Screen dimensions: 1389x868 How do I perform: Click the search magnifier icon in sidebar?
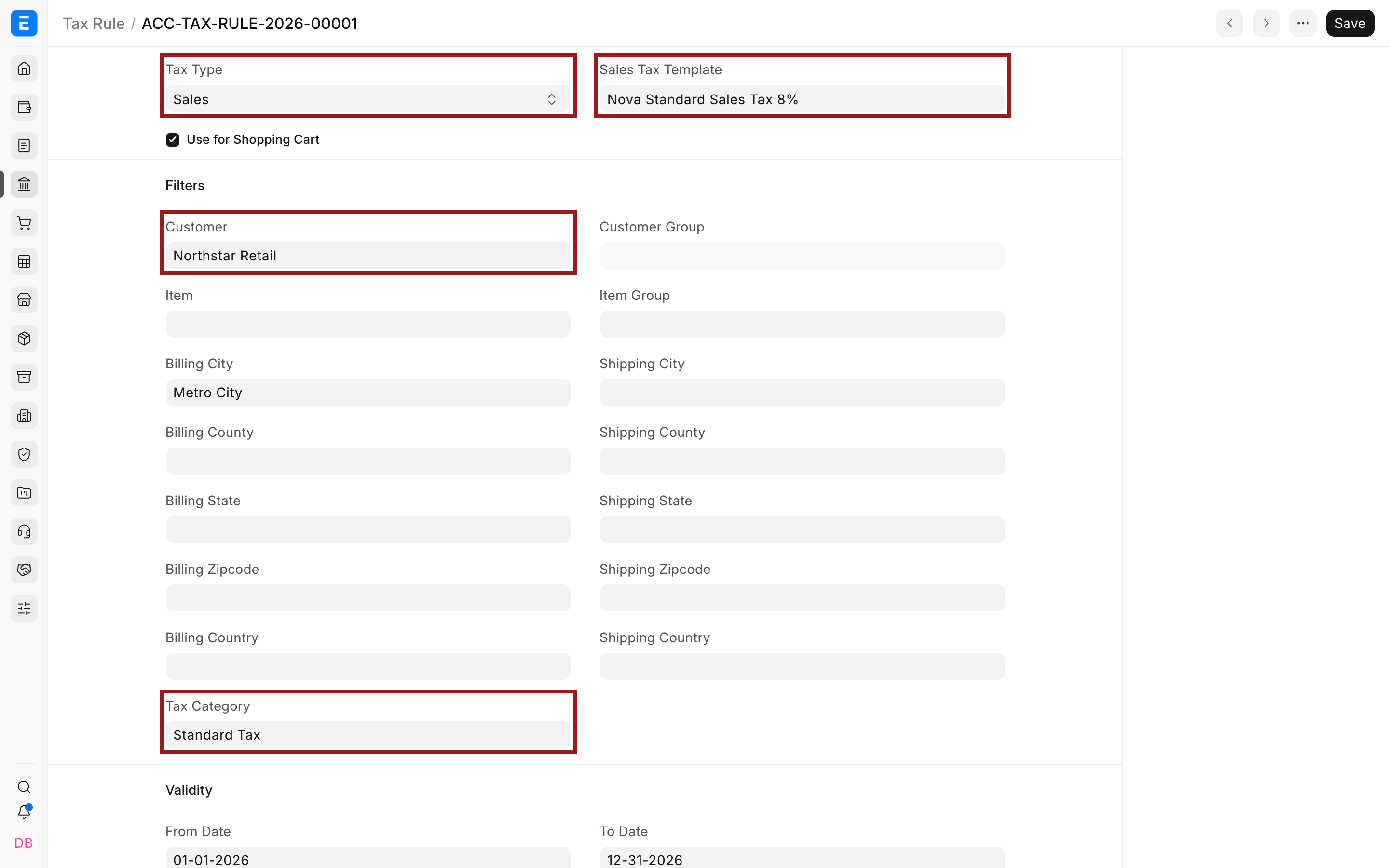tap(24, 787)
